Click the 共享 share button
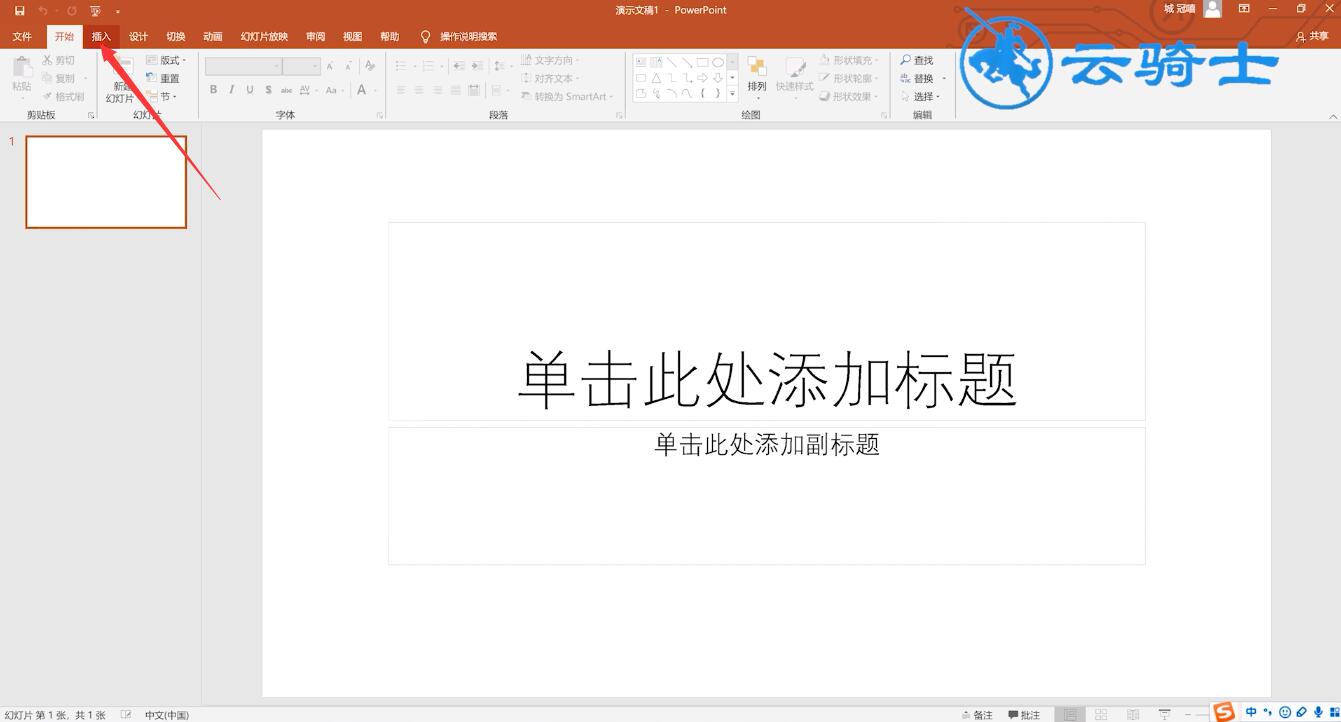The width and height of the screenshot is (1341, 722). pyautogui.click(x=1313, y=36)
